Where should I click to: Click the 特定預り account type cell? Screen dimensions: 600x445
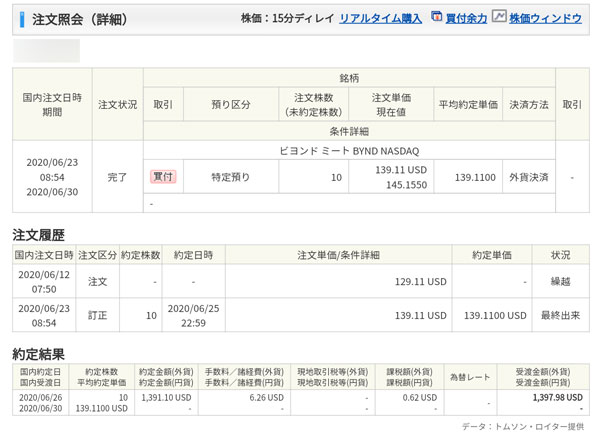click(231, 177)
